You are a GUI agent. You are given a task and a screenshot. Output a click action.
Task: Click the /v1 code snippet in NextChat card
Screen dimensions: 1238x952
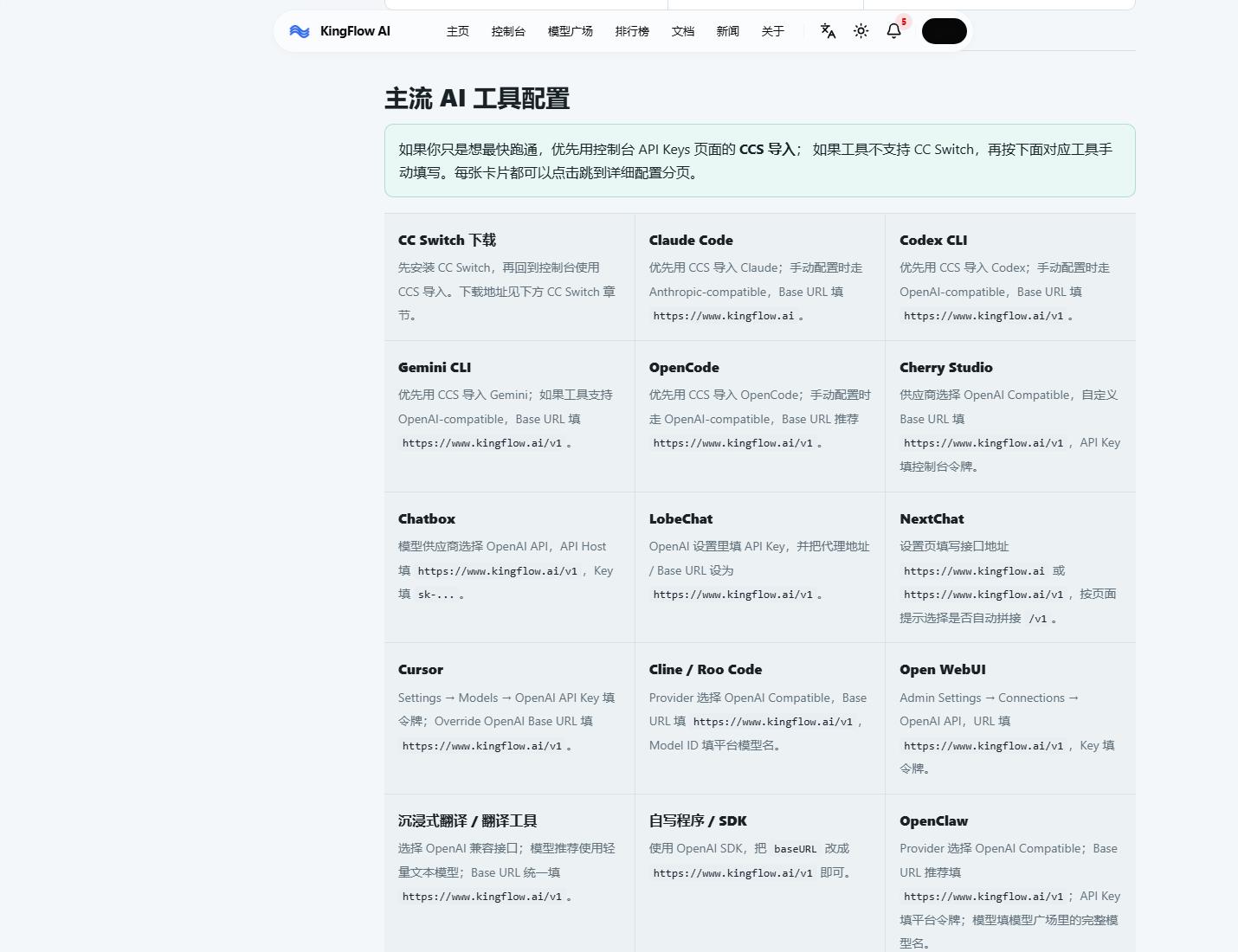tap(1038, 619)
